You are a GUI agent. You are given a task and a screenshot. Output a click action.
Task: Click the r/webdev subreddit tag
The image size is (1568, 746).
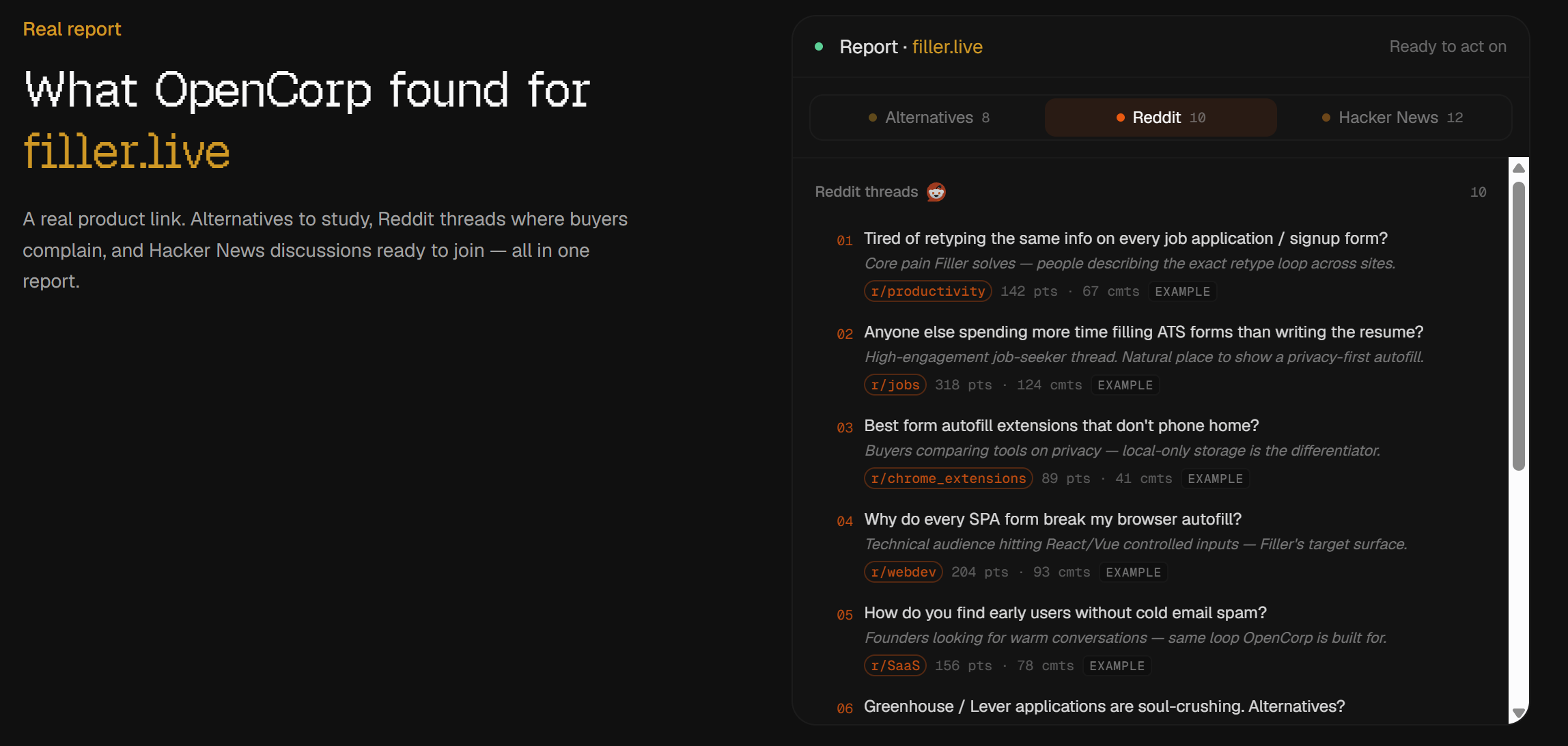(x=904, y=572)
